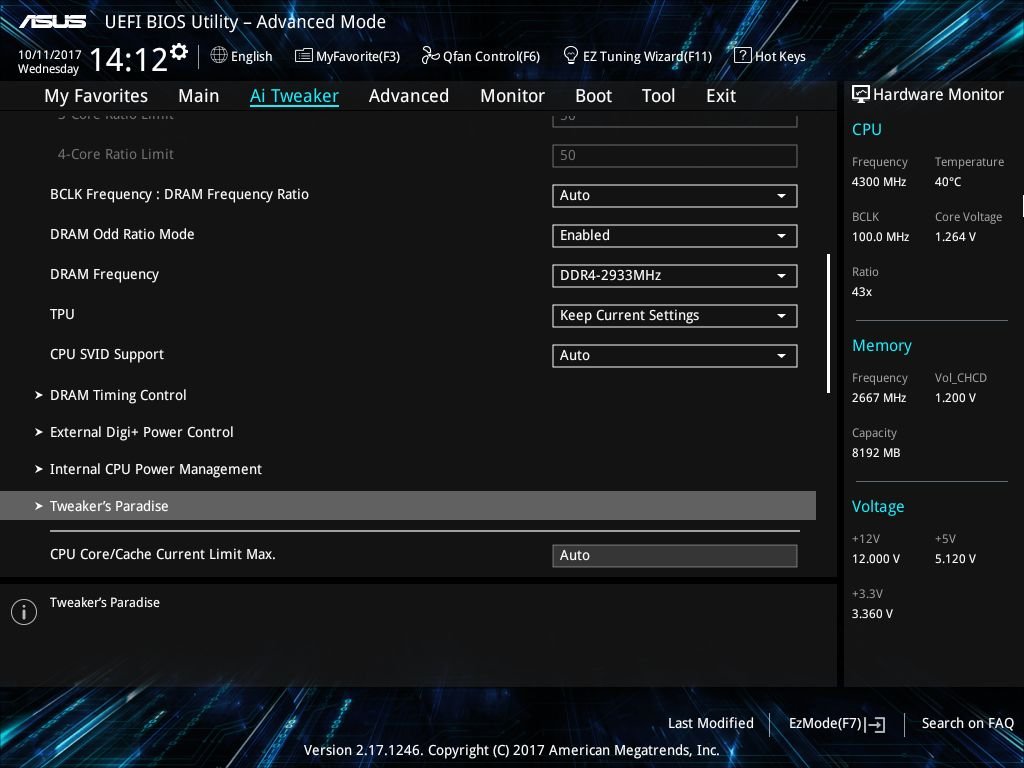Open Qfan Control(F6) text label
The height and width of the screenshot is (768, 1024).
click(491, 56)
